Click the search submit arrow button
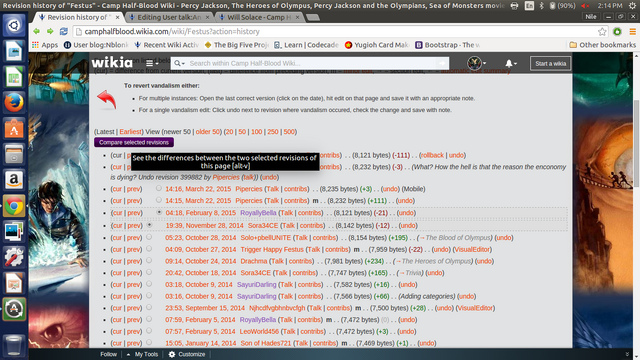This screenshot has height=360, width=640. point(442,63)
